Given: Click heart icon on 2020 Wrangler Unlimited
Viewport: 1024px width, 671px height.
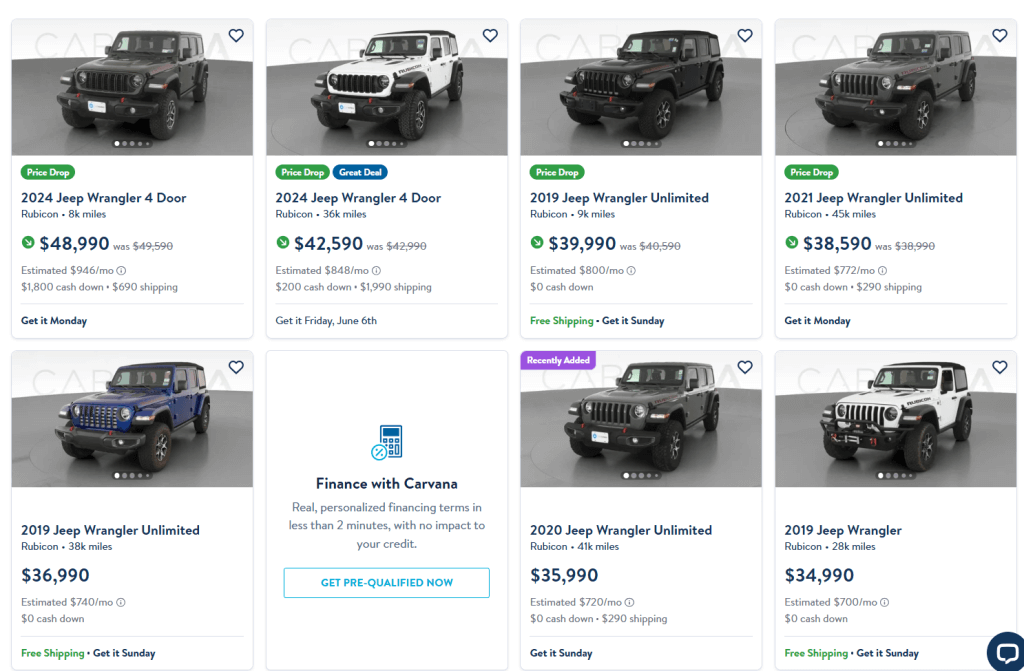Looking at the screenshot, I should [x=745, y=367].
